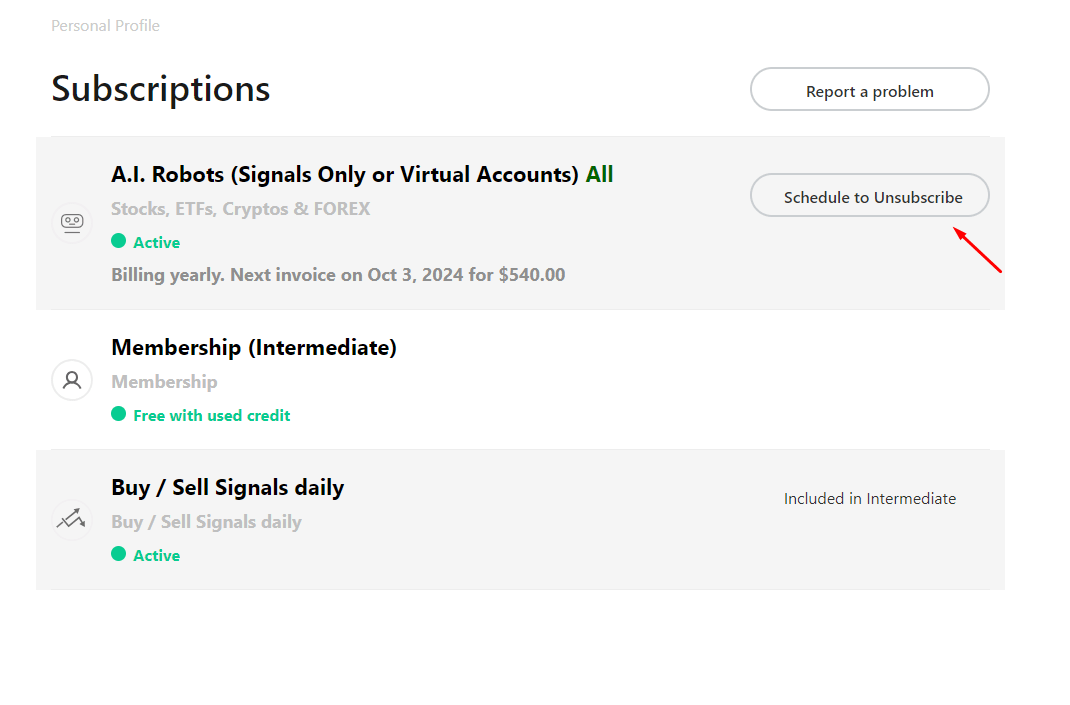This screenshot has height=705, width=1070.
Task: Click green dot next to Free with used credit
Action: (x=119, y=414)
